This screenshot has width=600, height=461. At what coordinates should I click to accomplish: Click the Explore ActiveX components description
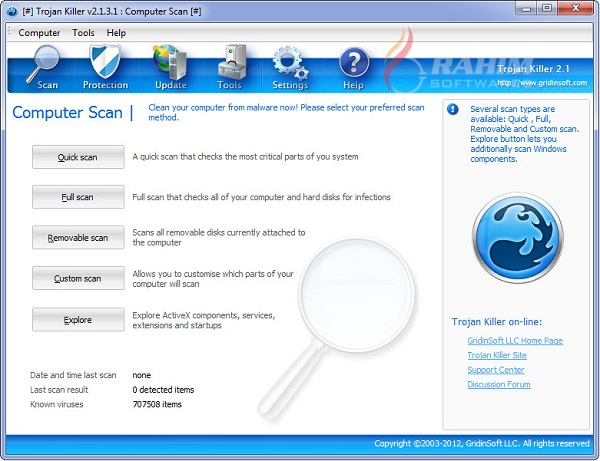click(x=204, y=320)
